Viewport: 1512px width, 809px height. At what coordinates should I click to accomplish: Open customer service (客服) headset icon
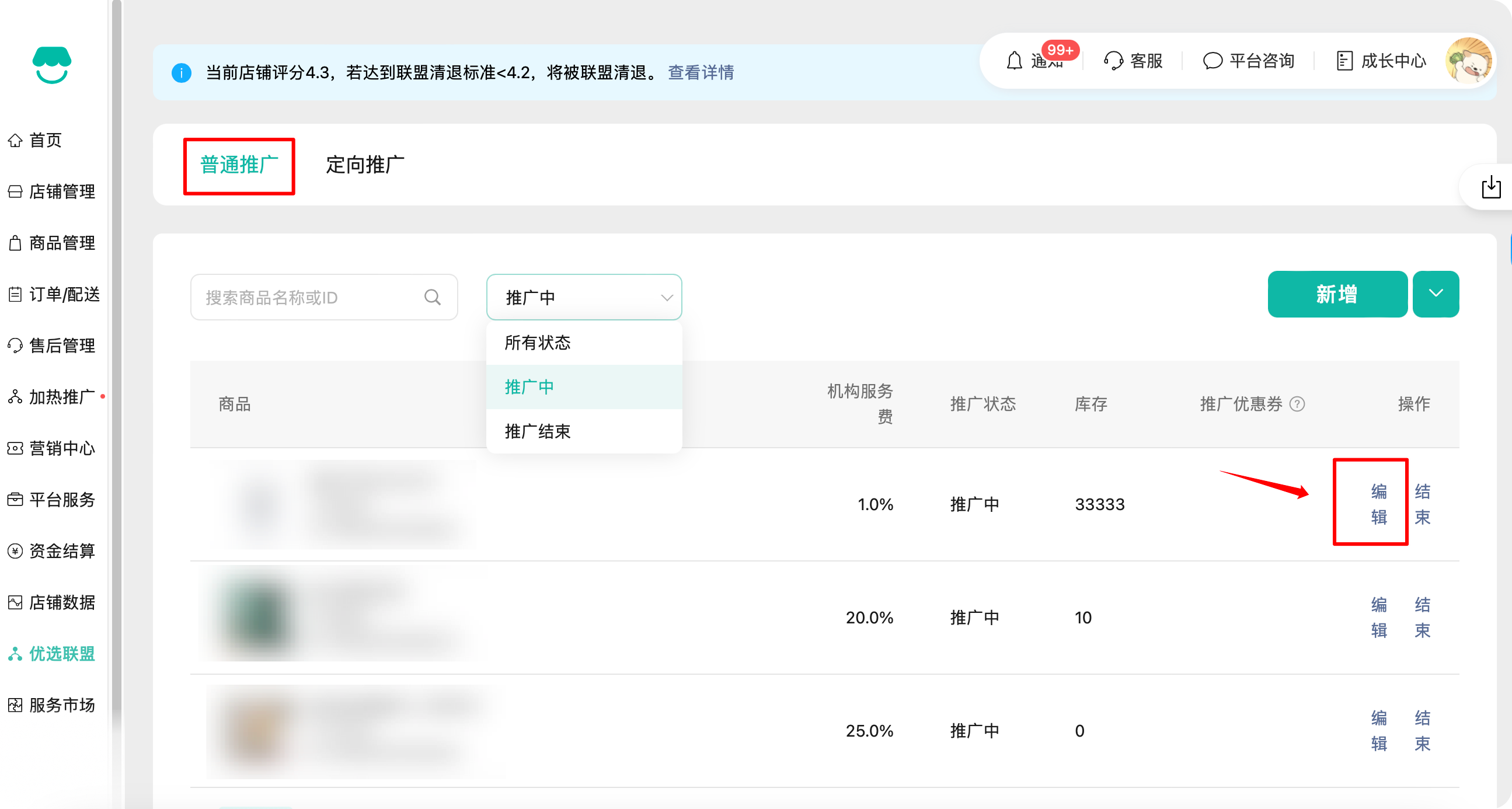[1113, 61]
